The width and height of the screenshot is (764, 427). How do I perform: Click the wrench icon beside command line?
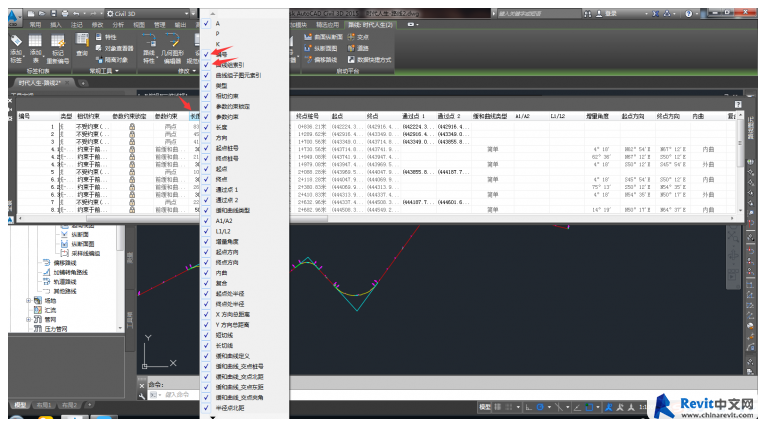(x=142, y=396)
